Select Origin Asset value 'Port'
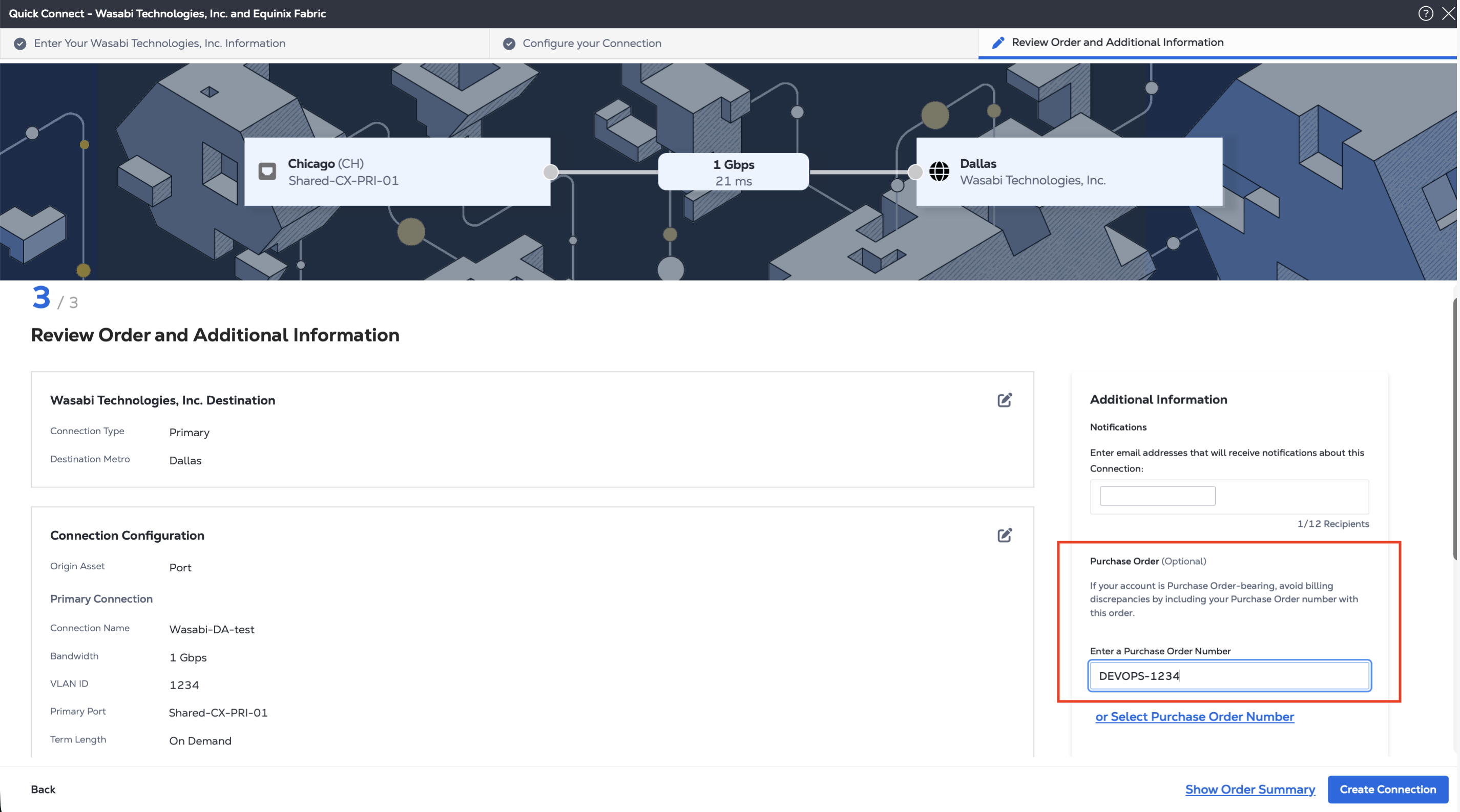 coord(180,567)
